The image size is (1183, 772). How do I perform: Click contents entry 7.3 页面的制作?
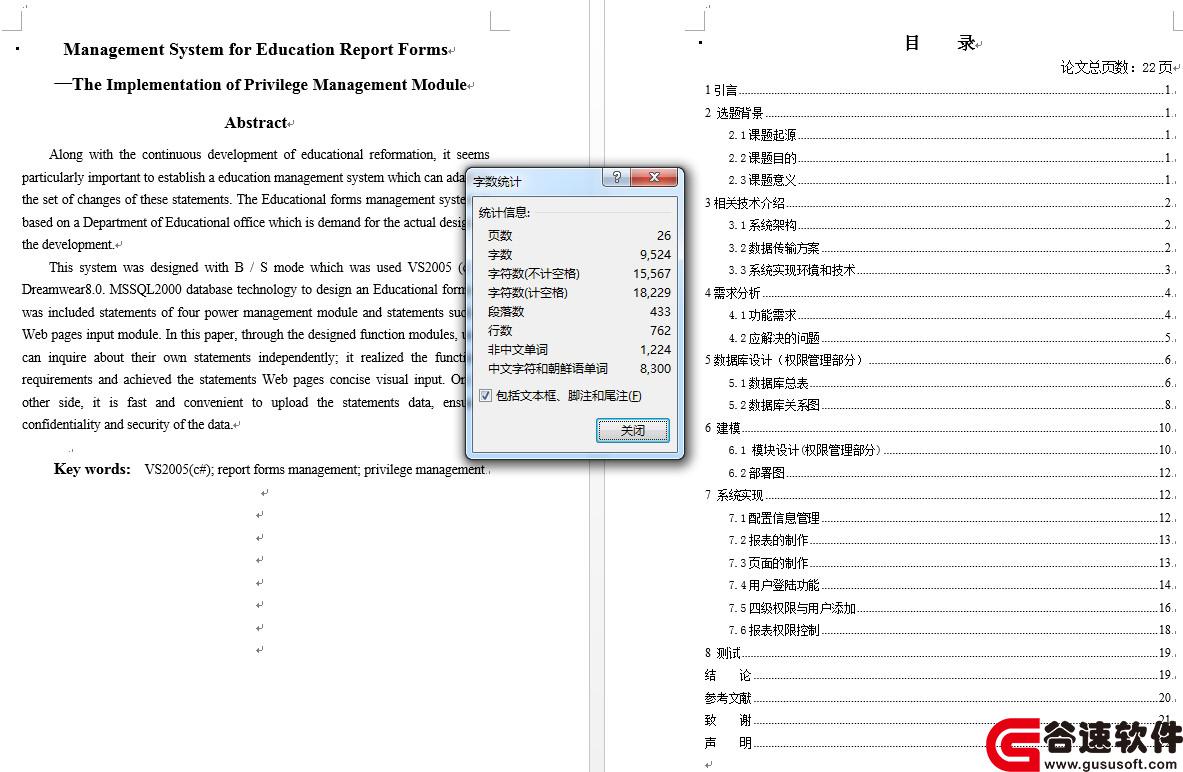[x=950, y=562]
